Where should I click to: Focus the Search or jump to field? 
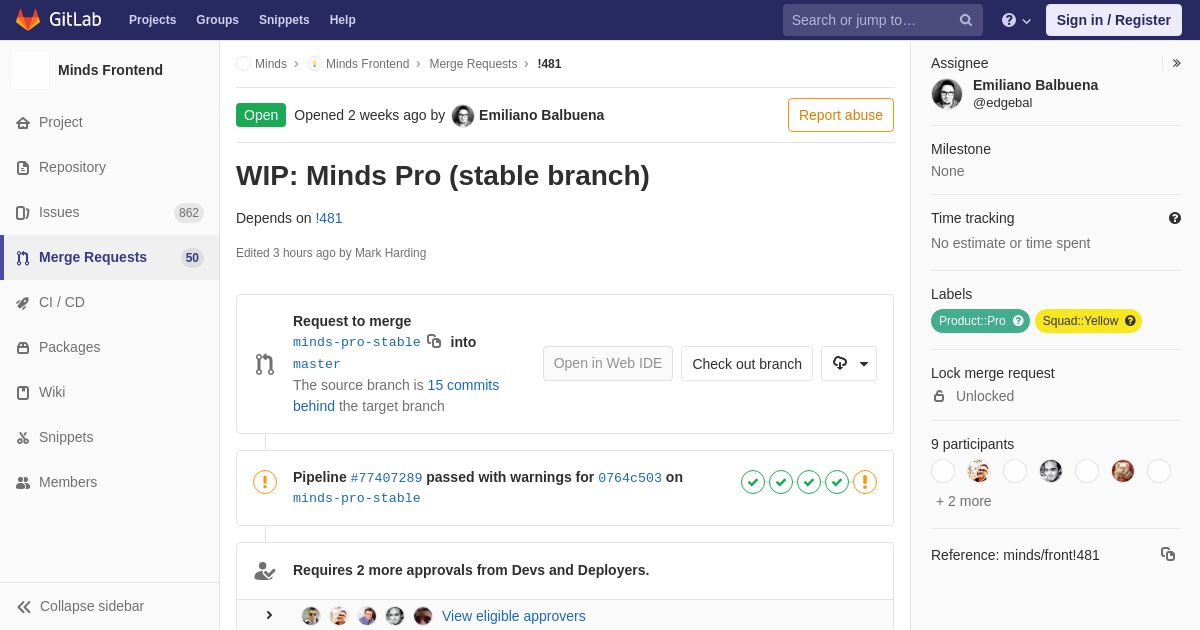(883, 20)
